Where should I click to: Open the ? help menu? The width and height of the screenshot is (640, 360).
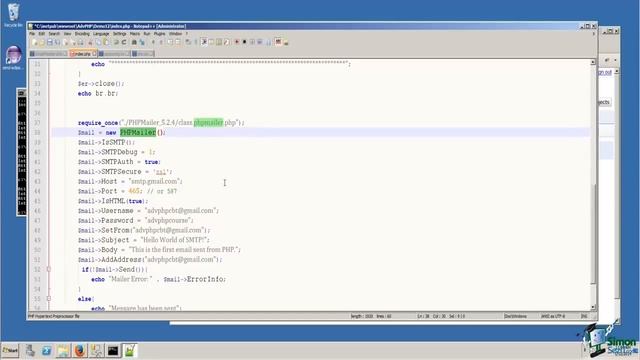coord(187,34)
